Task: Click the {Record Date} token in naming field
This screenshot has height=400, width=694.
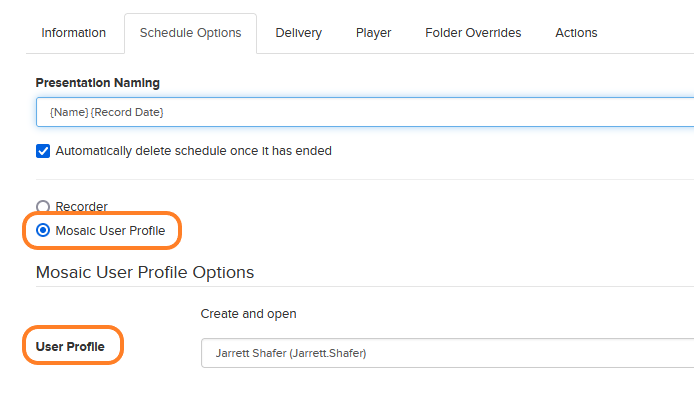Action: (x=127, y=112)
